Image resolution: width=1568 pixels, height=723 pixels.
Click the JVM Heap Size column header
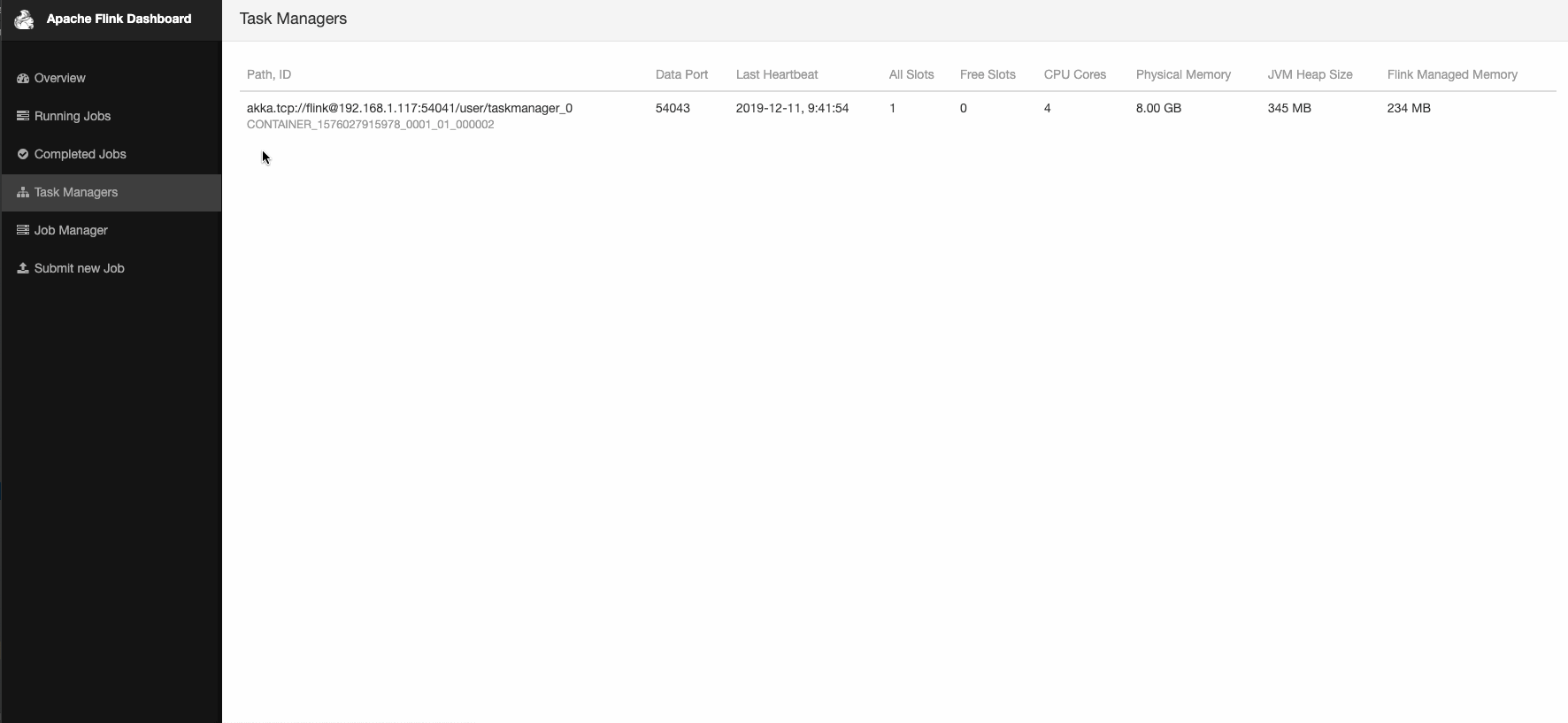pos(1310,74)
